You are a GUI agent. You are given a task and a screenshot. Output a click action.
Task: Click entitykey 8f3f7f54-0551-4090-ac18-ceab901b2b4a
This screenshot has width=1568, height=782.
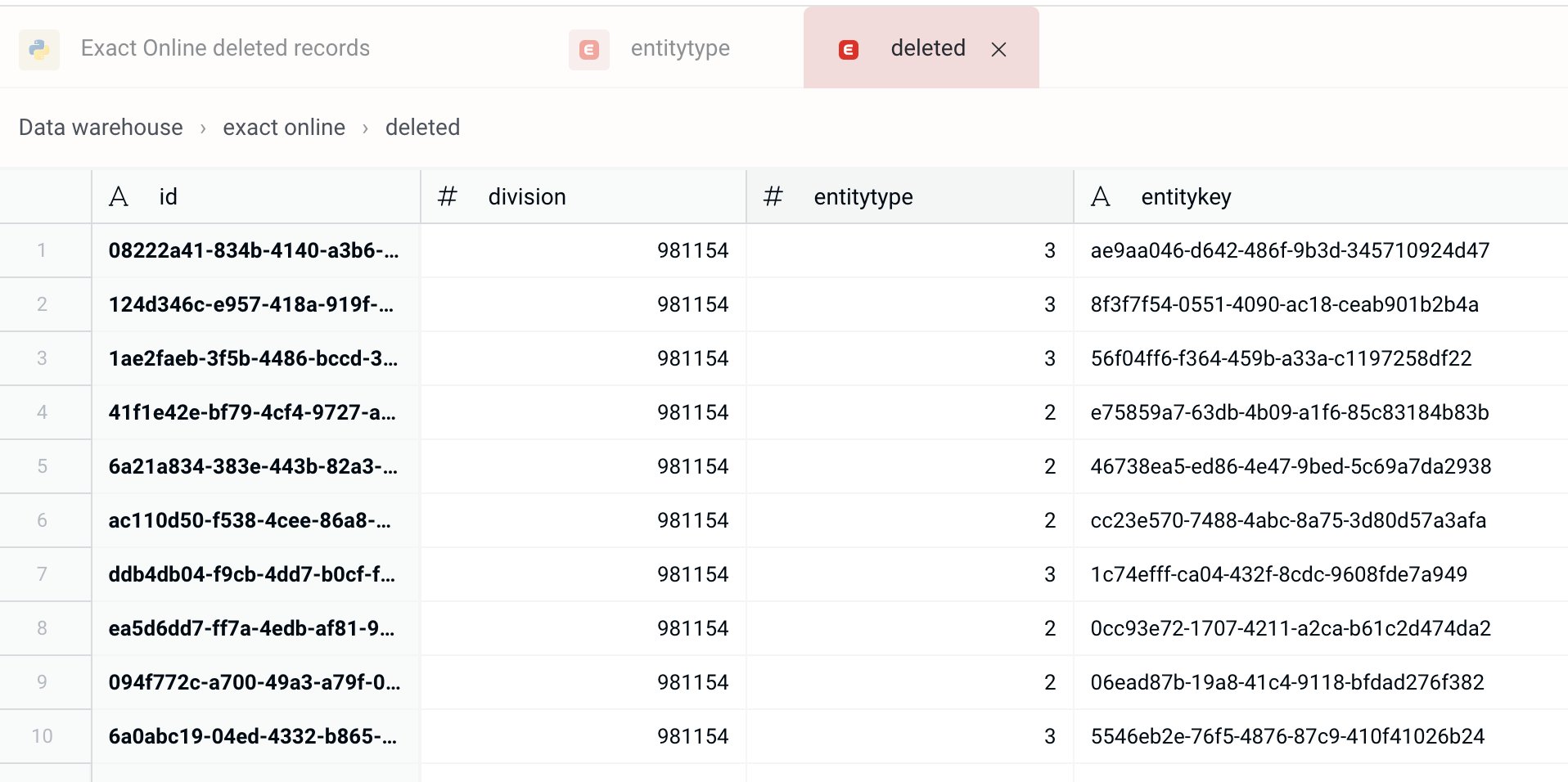[1284, 304]
